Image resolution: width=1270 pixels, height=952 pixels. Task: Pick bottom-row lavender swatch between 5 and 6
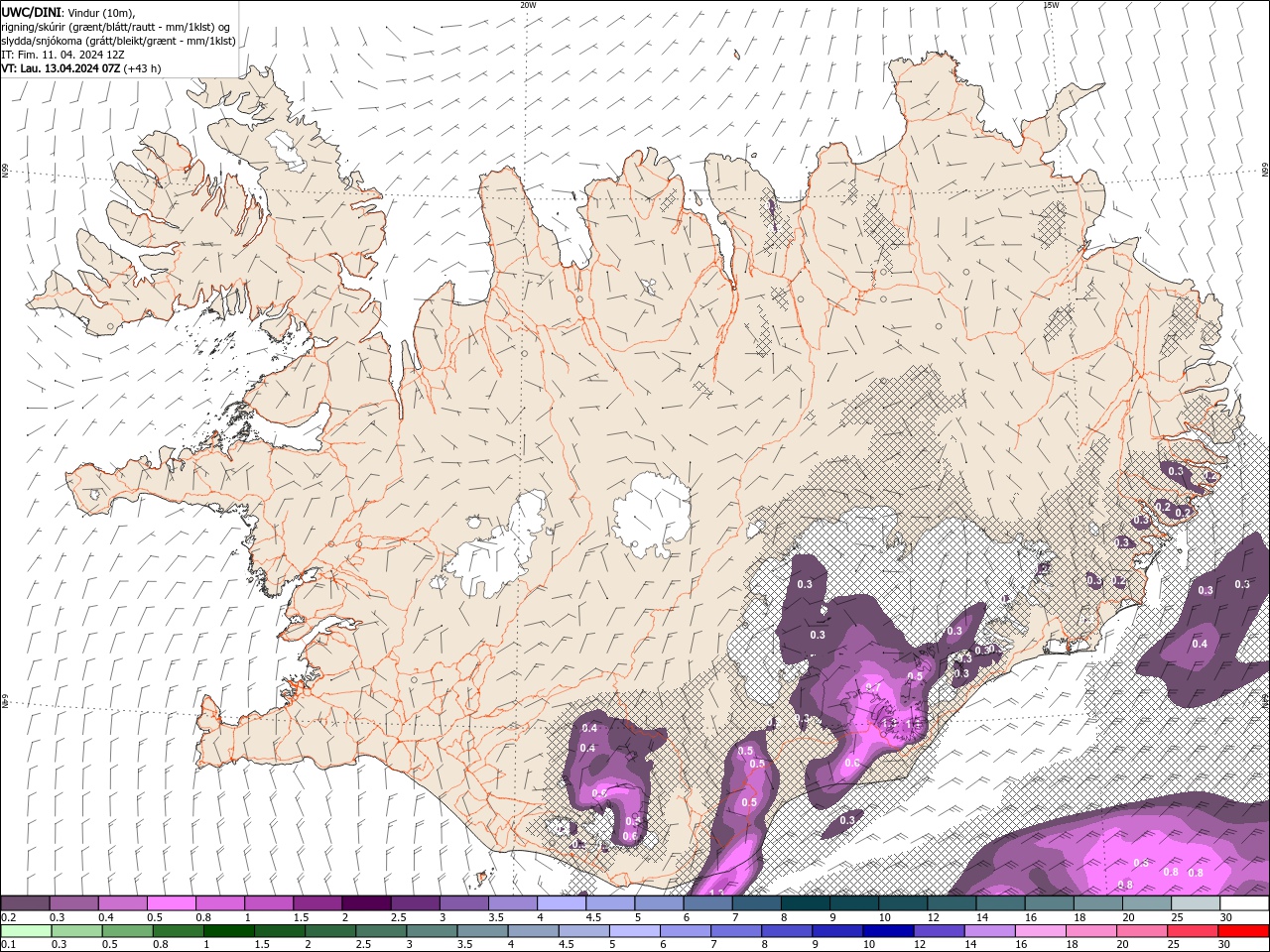[634, 931]
